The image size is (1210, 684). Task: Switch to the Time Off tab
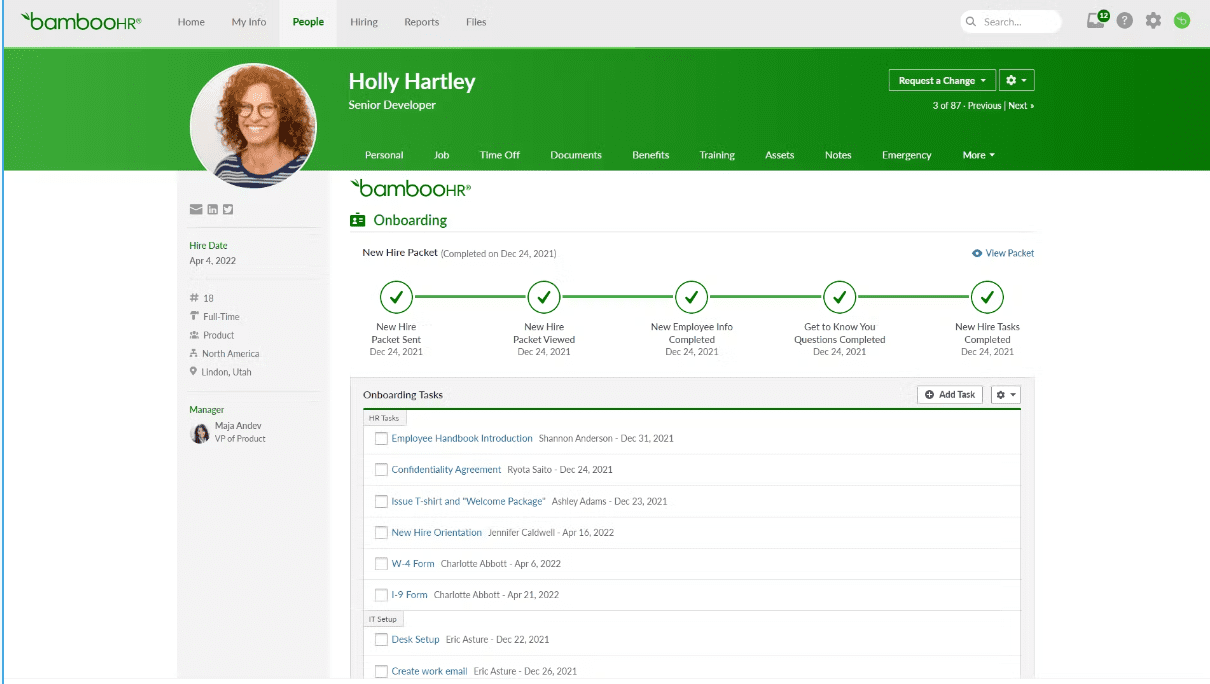coord(499,155)
